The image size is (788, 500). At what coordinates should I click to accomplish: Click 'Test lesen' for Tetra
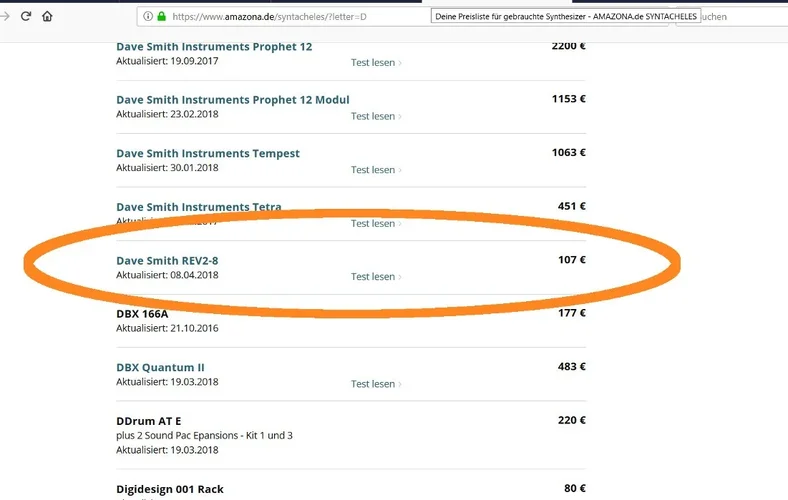[376, 224]
